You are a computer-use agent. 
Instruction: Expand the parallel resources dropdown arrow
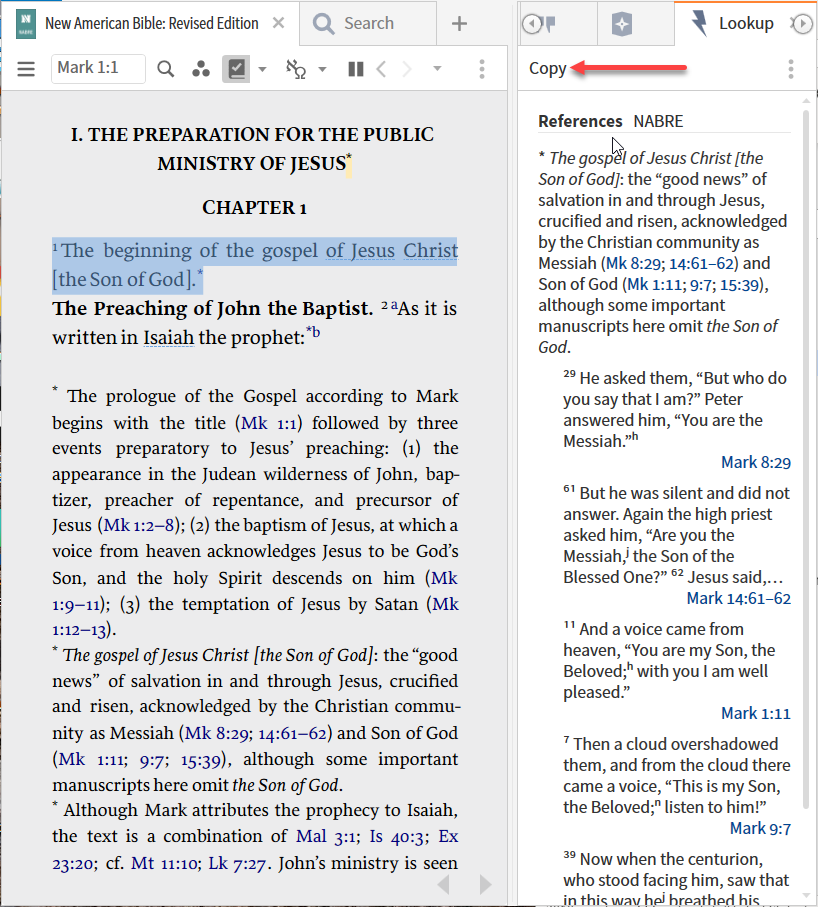(322, 69)
